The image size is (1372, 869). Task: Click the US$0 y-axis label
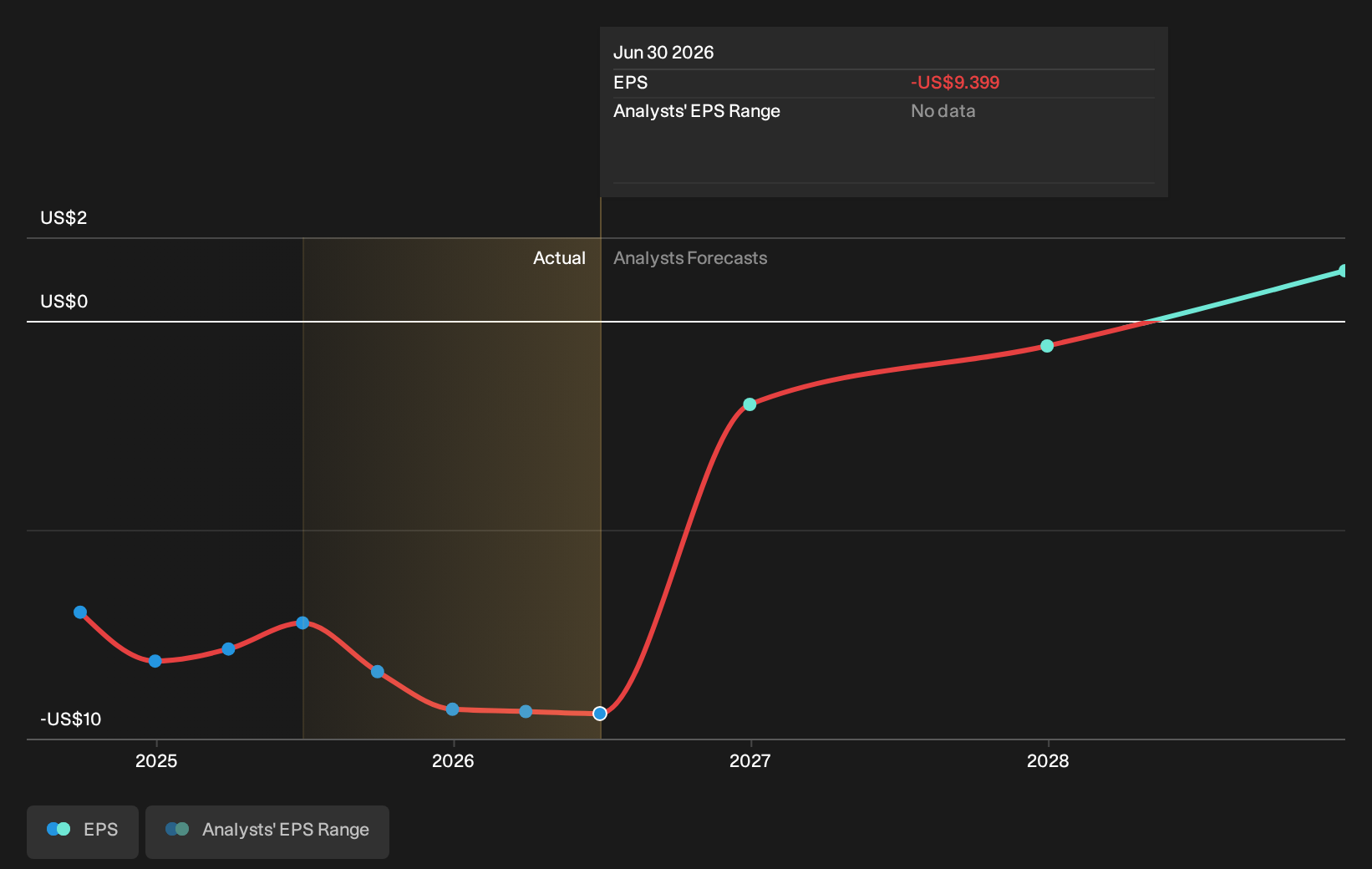click(x=64, y=302)
